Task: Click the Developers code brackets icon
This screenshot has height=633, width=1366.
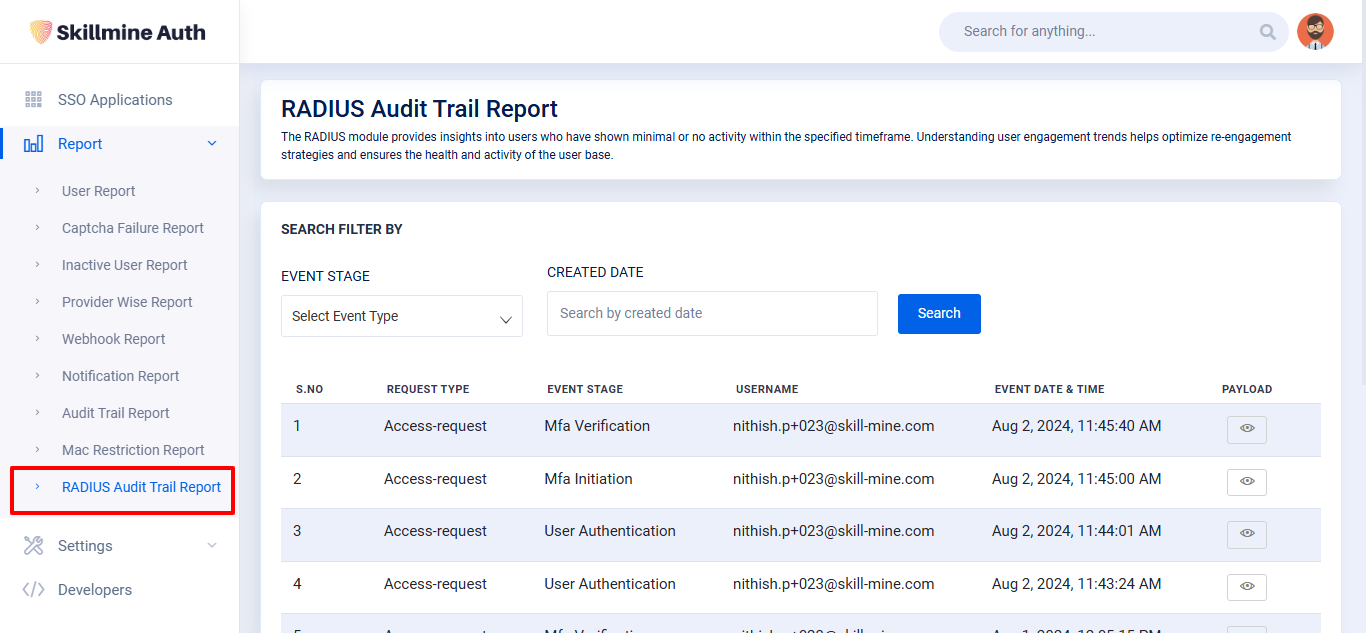Action: tap(33, 590)
